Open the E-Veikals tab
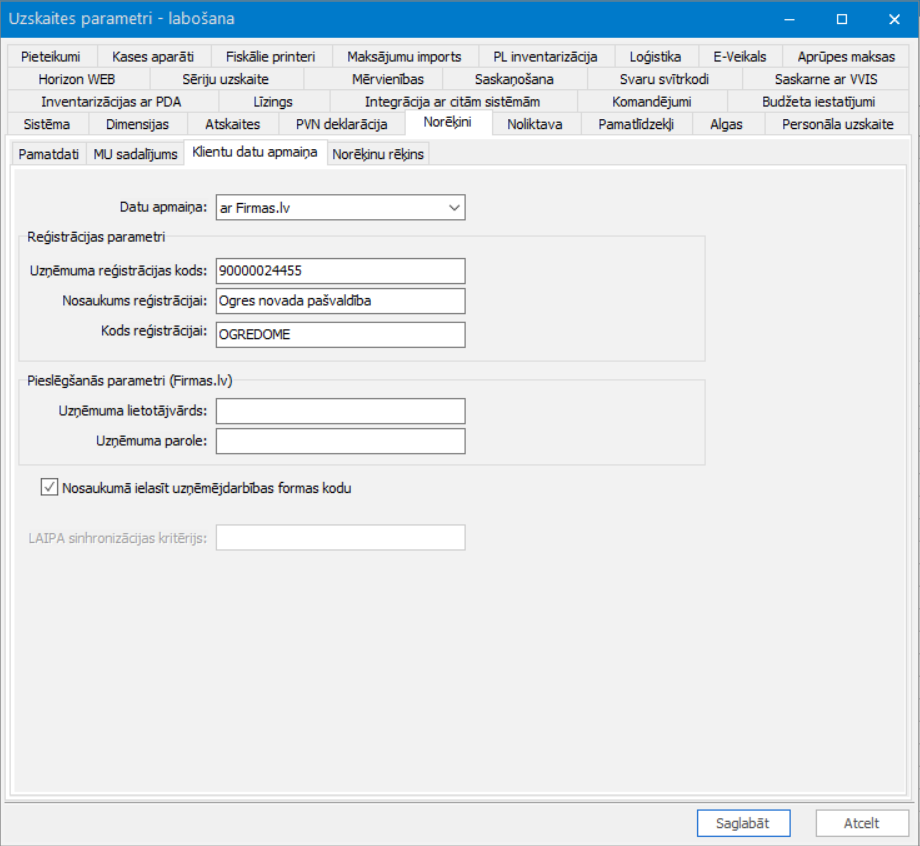This screenshot has height=846, width=920. click(740, 57)
